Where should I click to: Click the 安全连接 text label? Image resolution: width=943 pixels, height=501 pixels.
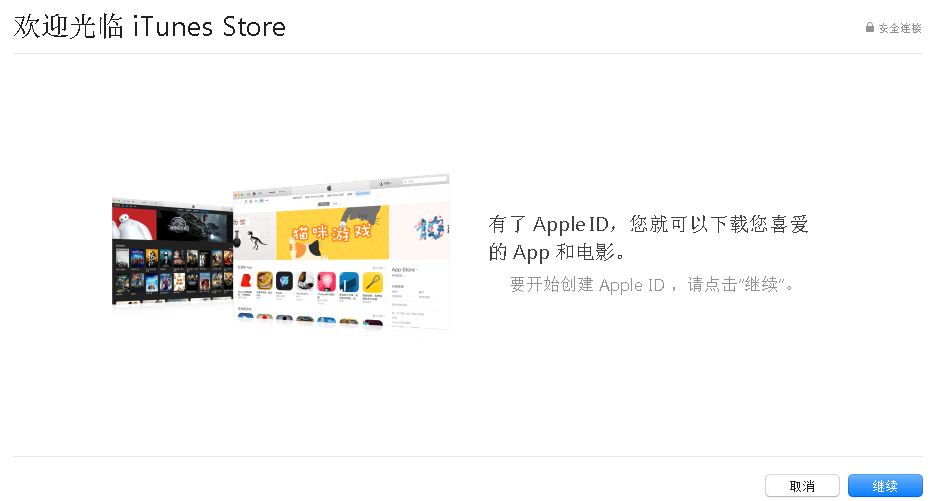[x=900, y=28]
